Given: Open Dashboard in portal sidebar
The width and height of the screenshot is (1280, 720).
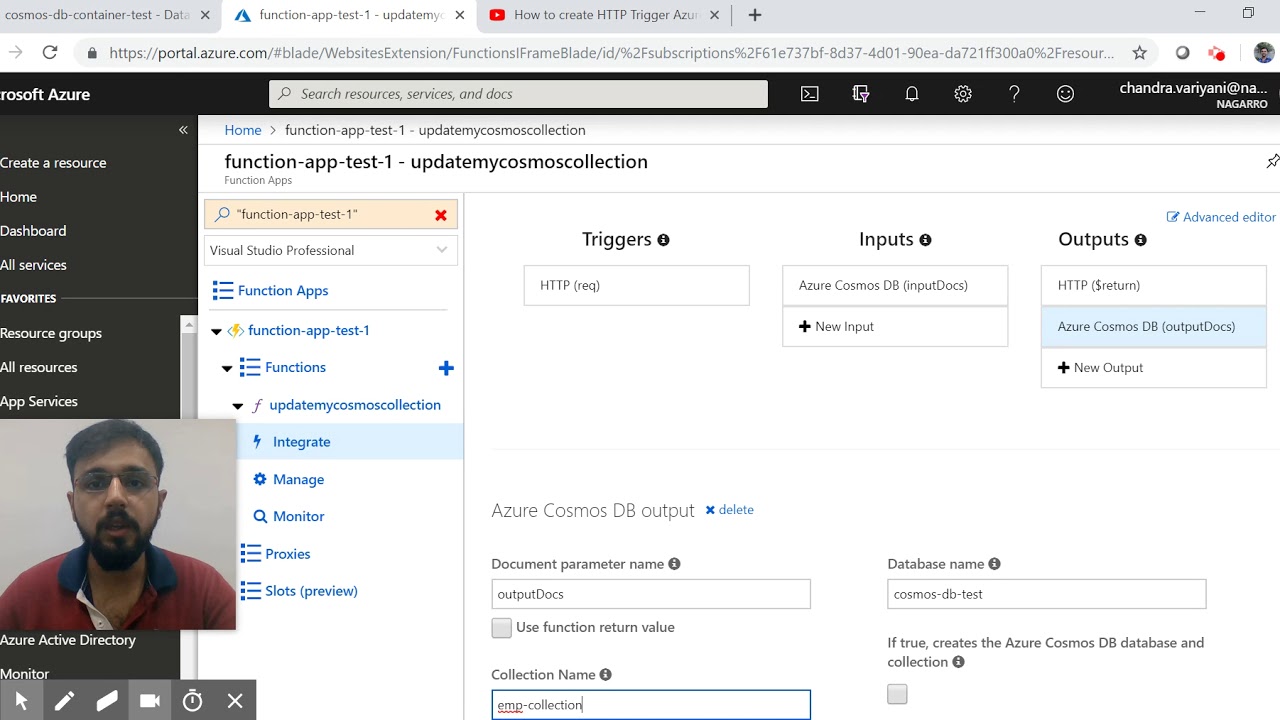Looking at the screenshot, I should (x=33, y=231).
